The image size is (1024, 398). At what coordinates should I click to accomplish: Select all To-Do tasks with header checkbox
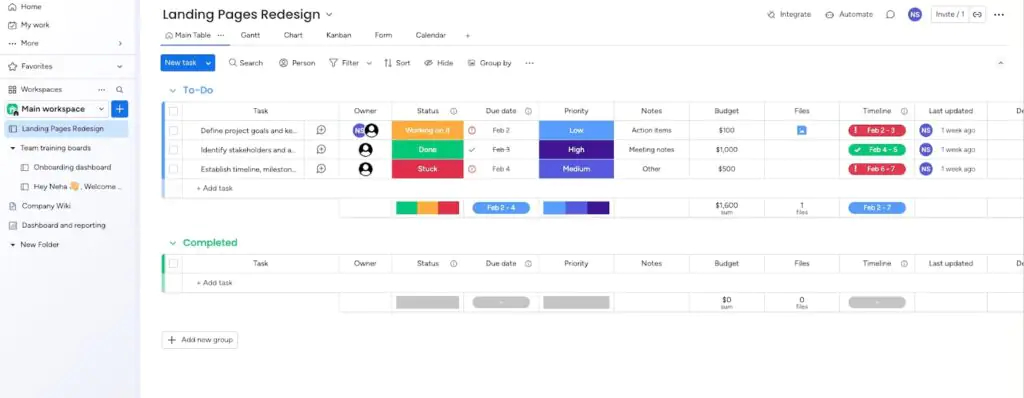173,111
